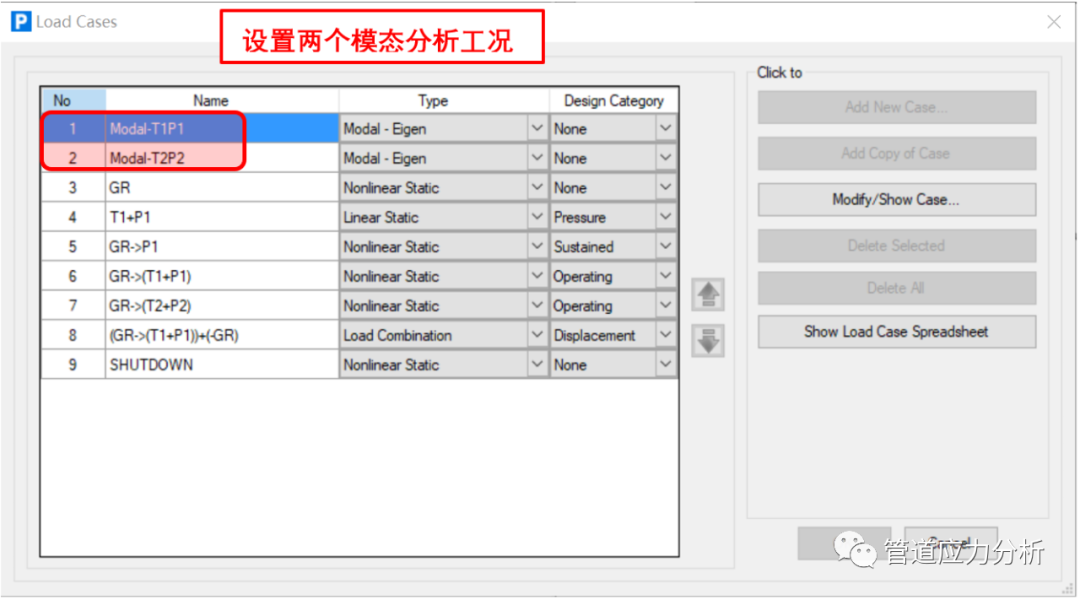Screen dimensions: 1080x600
Task: Click the Name column header
Action: point(222,101)
